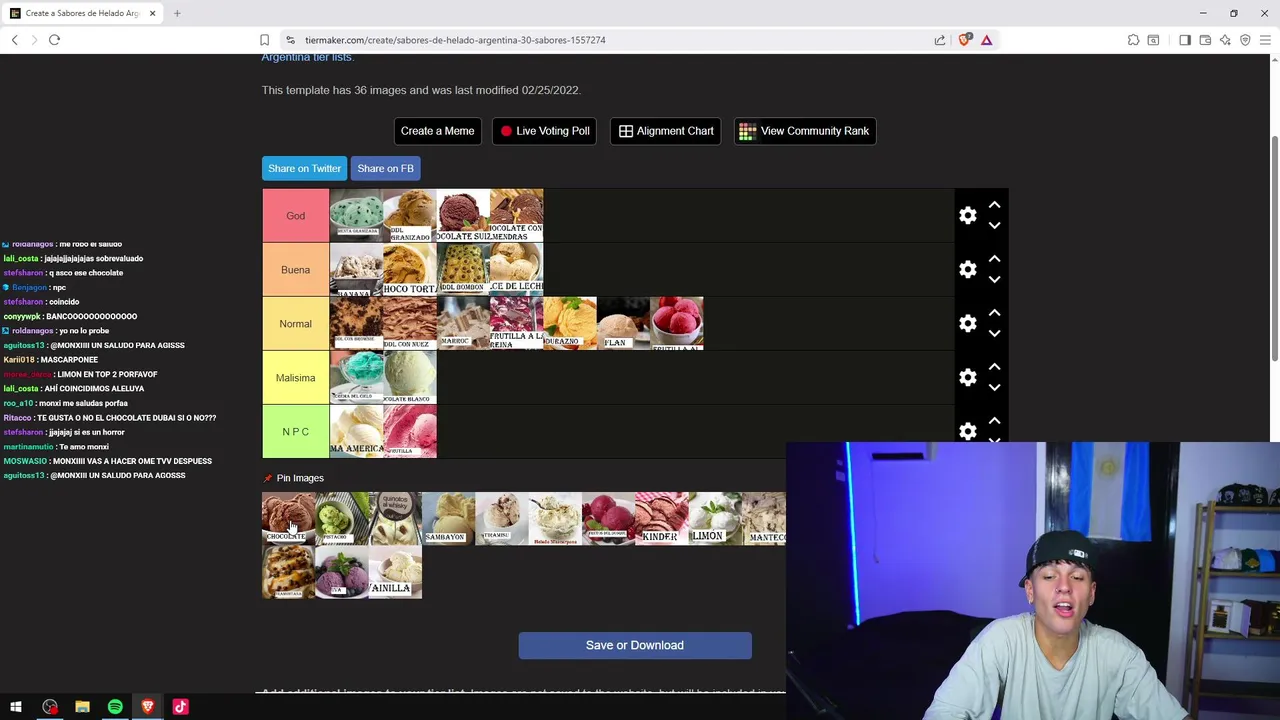Toggle Pin Images option

point(293,478)
